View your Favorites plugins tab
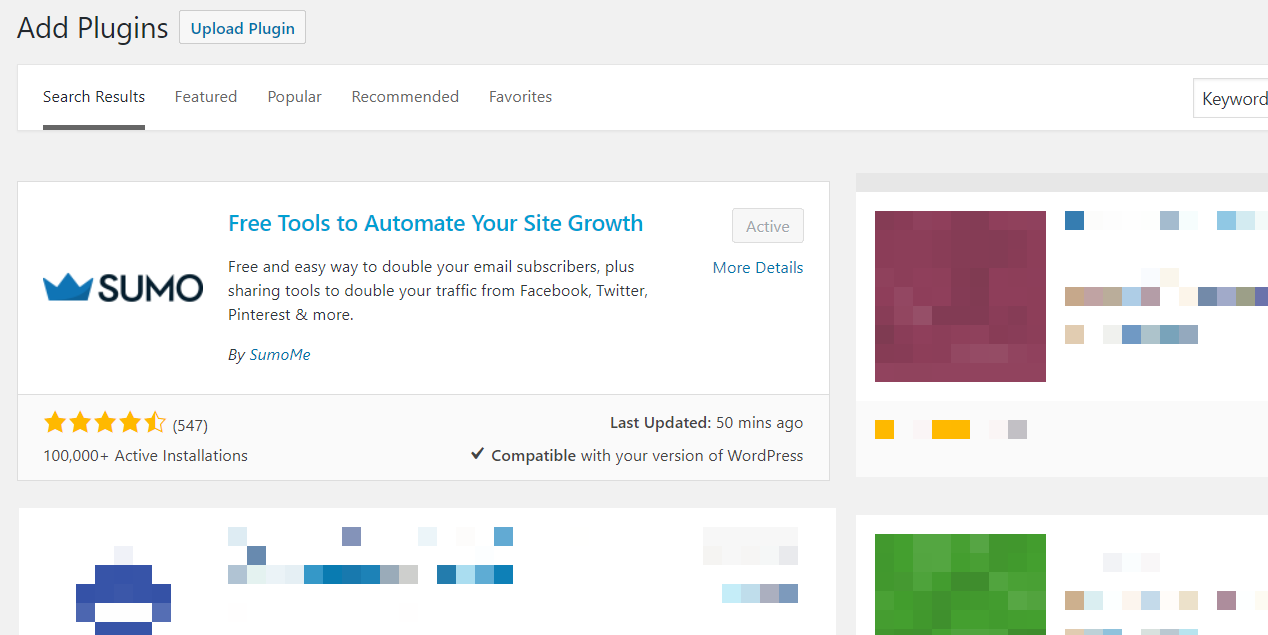Viewport: 1268px width, 635px height. 520,96
